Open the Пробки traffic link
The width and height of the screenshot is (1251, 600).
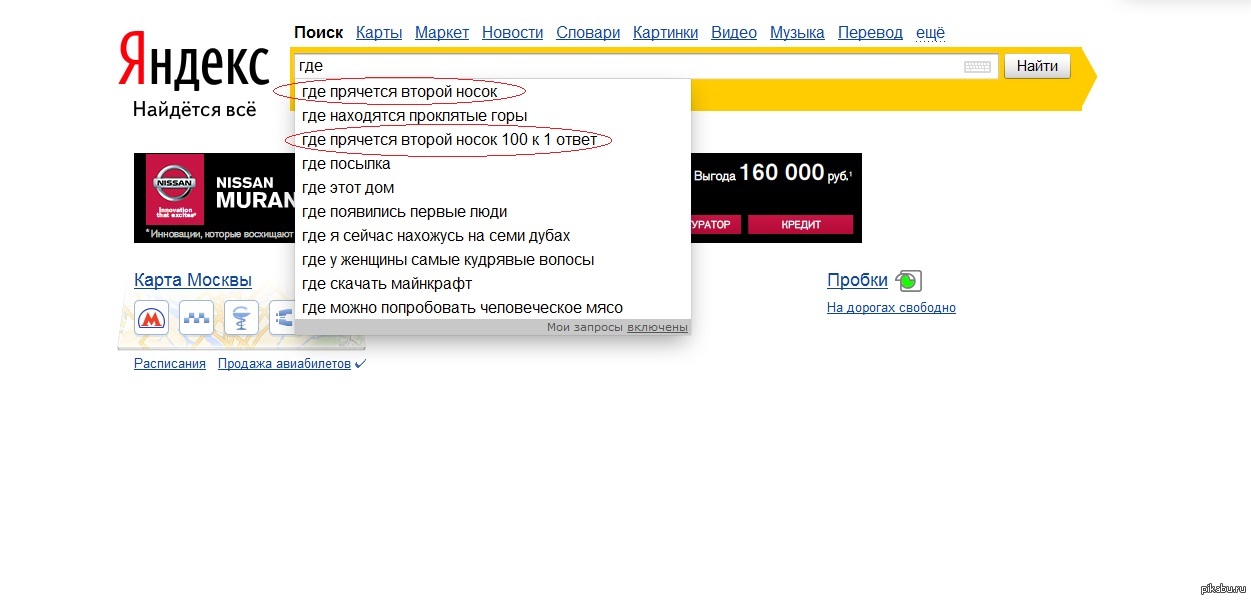(857, 280)
